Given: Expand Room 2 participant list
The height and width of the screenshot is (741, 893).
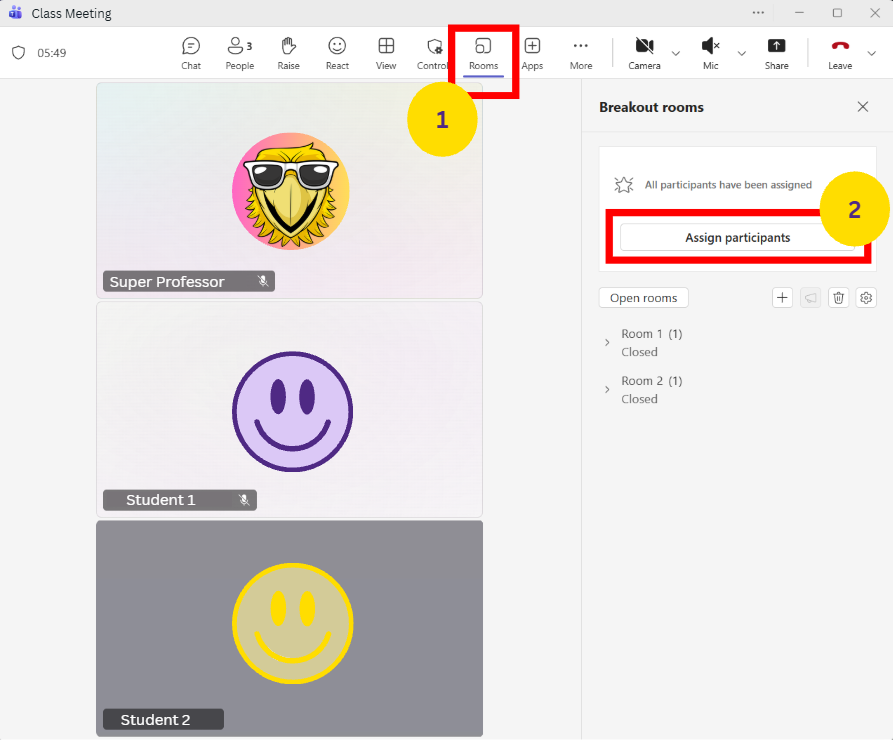Looking at the screenshot, I should (607, 390).
